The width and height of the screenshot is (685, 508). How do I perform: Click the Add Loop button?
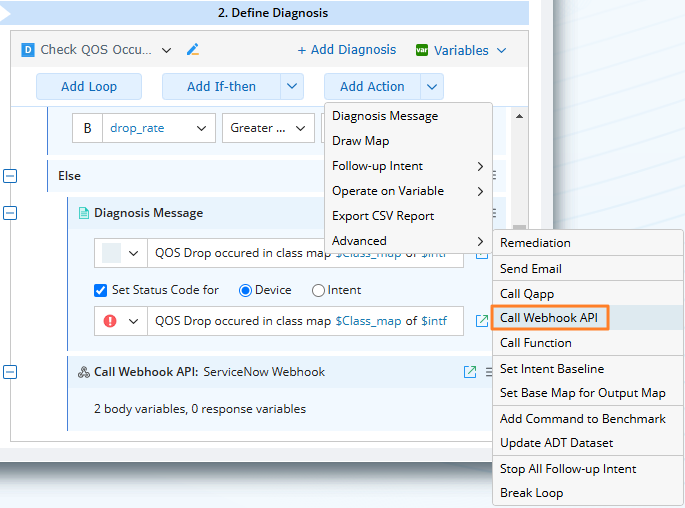[x=89, y=87]
